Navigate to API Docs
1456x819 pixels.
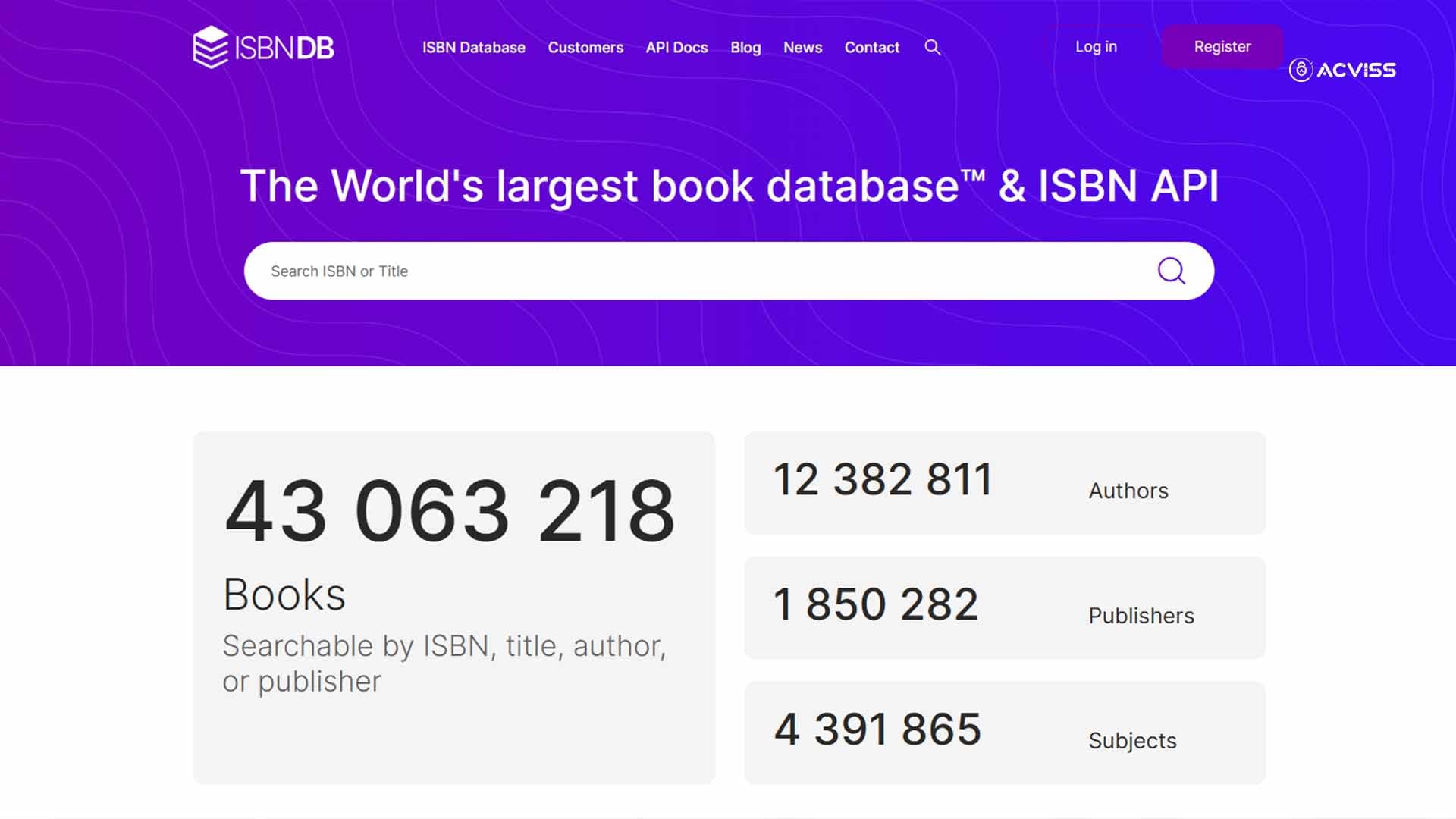[x=676, y=47]
